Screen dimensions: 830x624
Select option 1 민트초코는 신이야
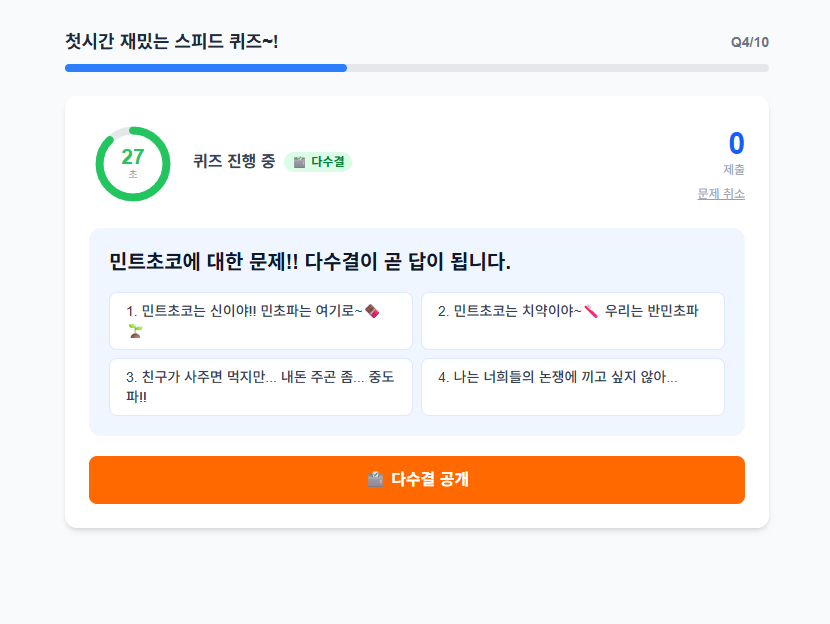pos(260,321)
